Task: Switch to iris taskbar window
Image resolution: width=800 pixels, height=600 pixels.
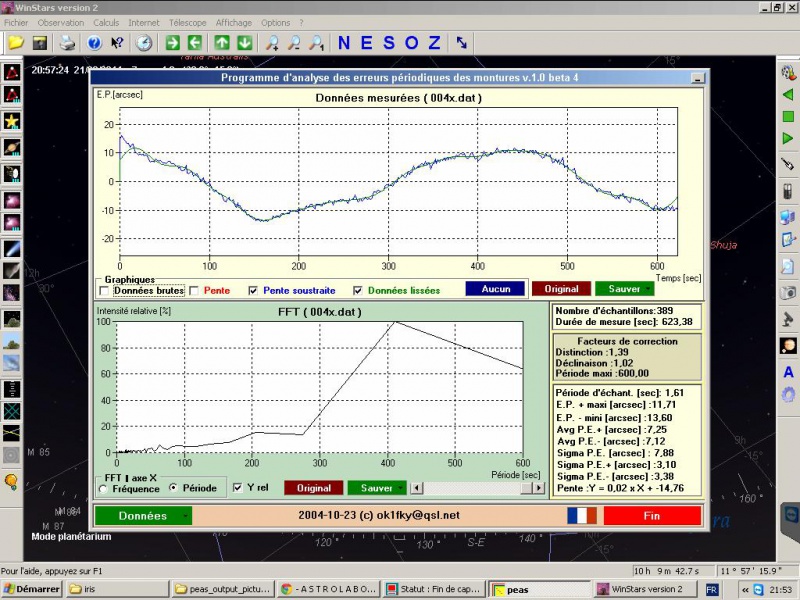Action: [117, 589]
